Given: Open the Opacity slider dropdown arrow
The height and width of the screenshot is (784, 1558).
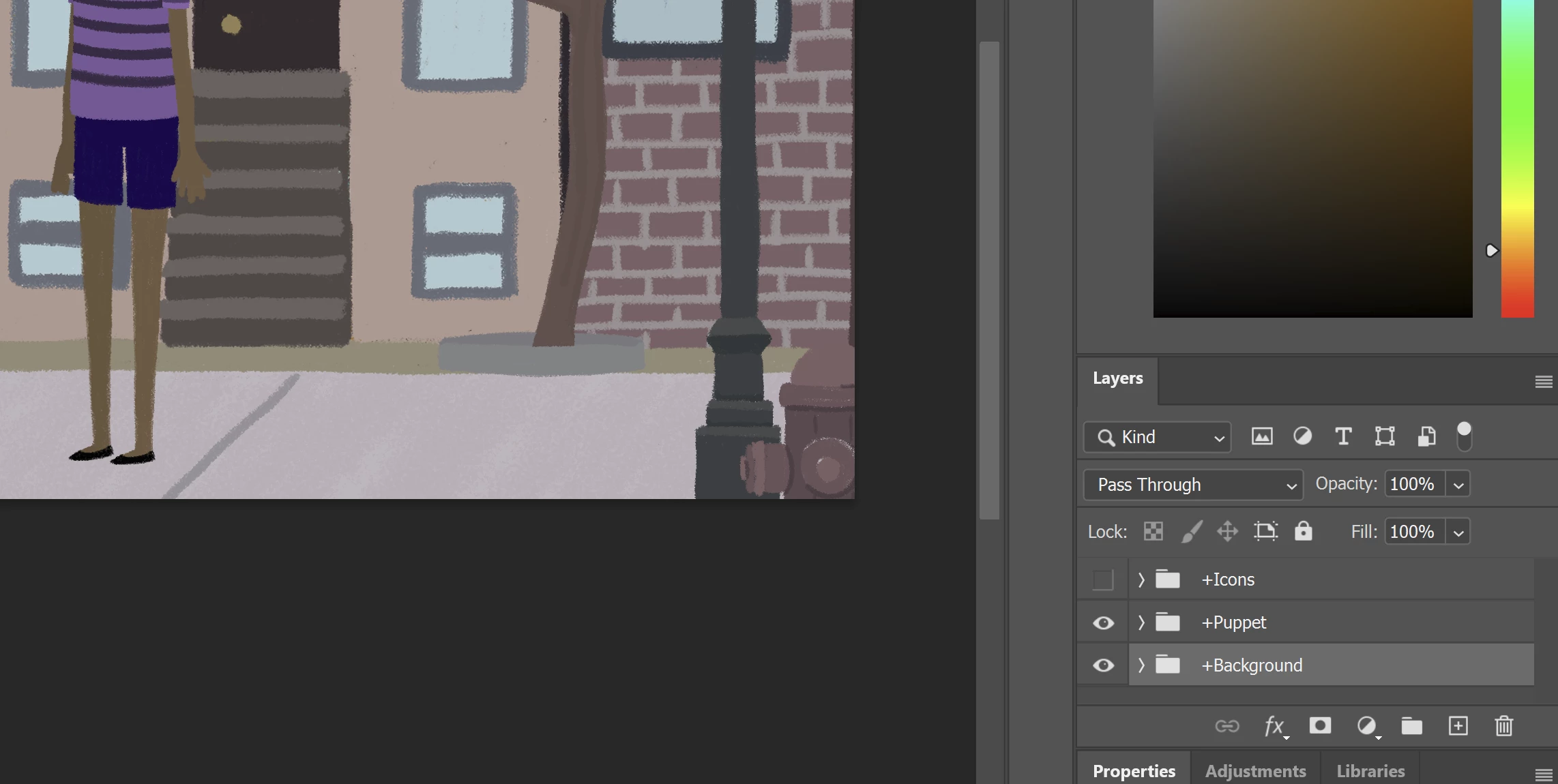Looking at the screenshot, I should [1458, 485].
